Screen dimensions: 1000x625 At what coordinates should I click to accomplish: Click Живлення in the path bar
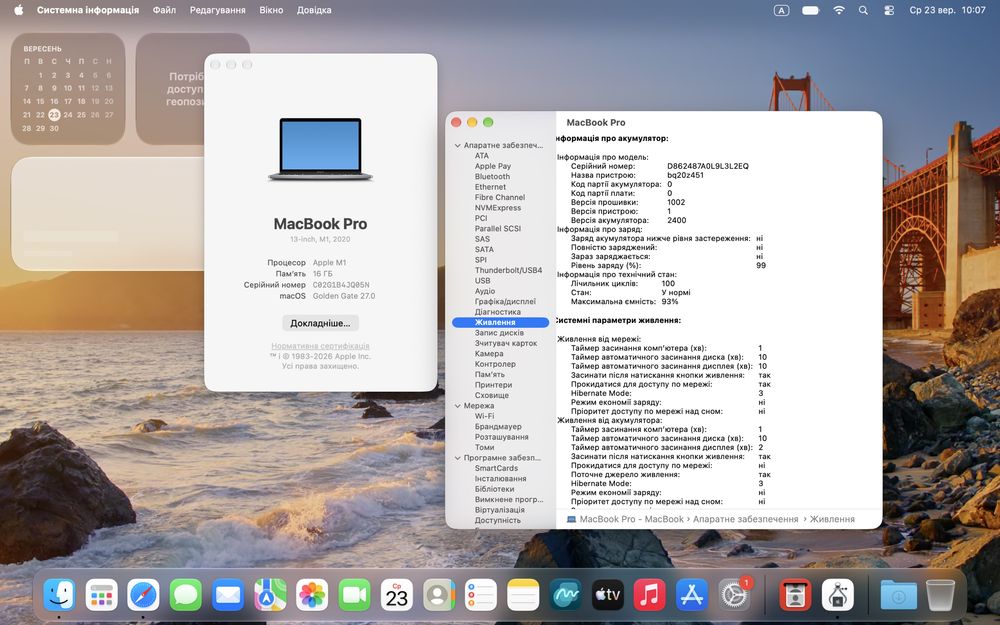tap(832, 519)
